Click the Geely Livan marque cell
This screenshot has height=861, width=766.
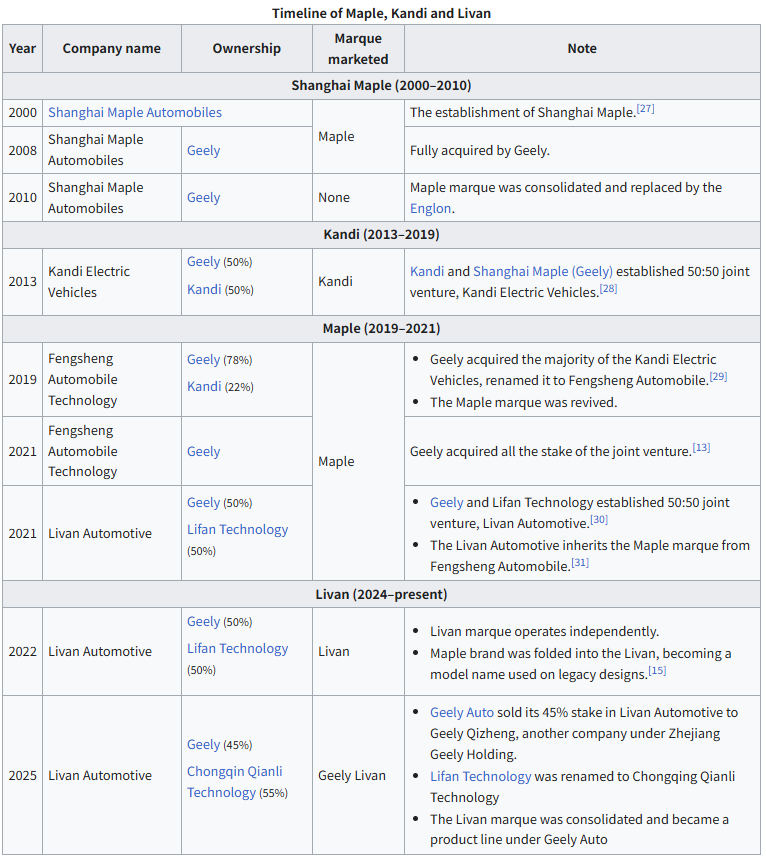coord(358,776)
